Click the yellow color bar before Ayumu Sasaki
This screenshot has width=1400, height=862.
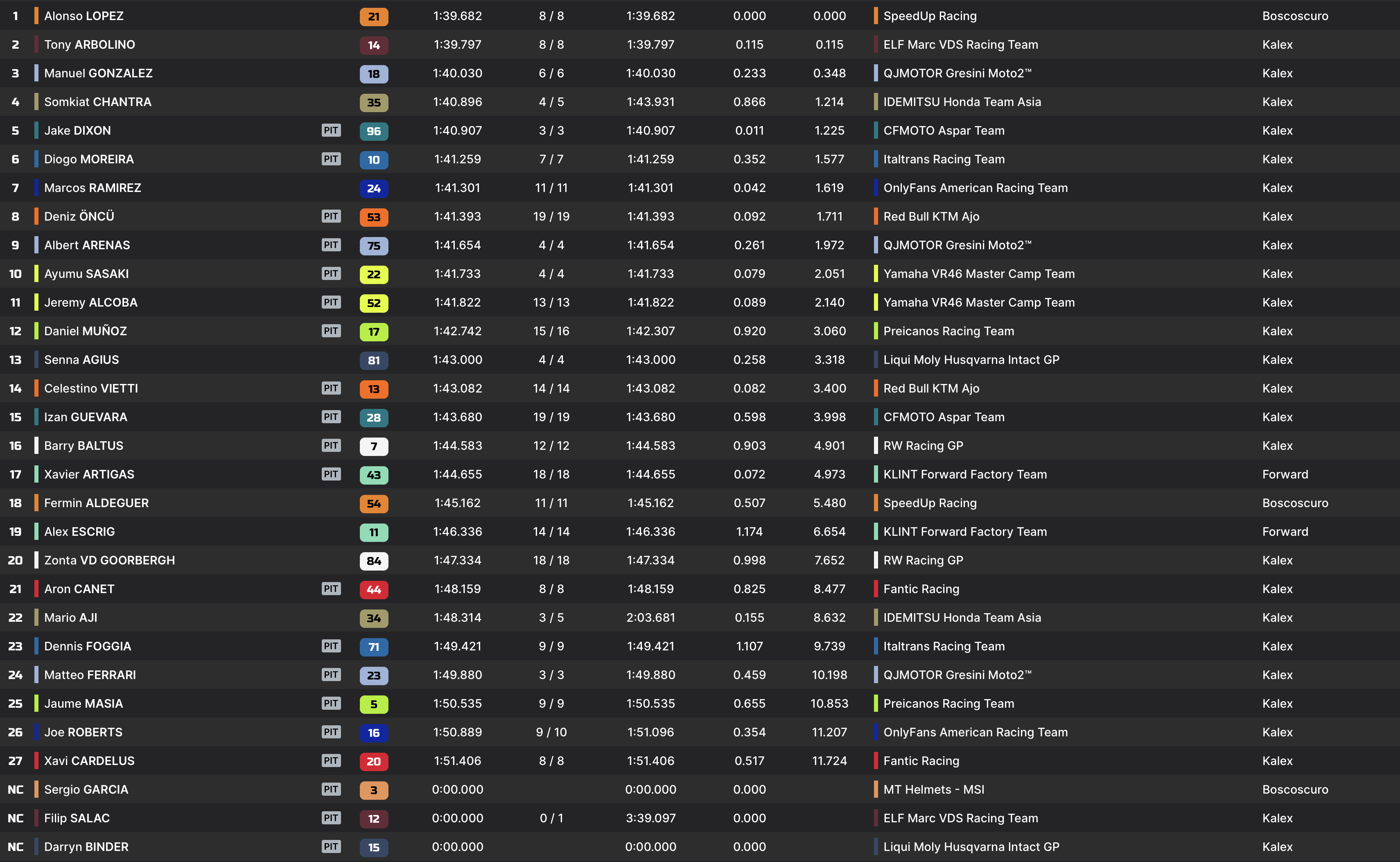click(x=36, y=274)
